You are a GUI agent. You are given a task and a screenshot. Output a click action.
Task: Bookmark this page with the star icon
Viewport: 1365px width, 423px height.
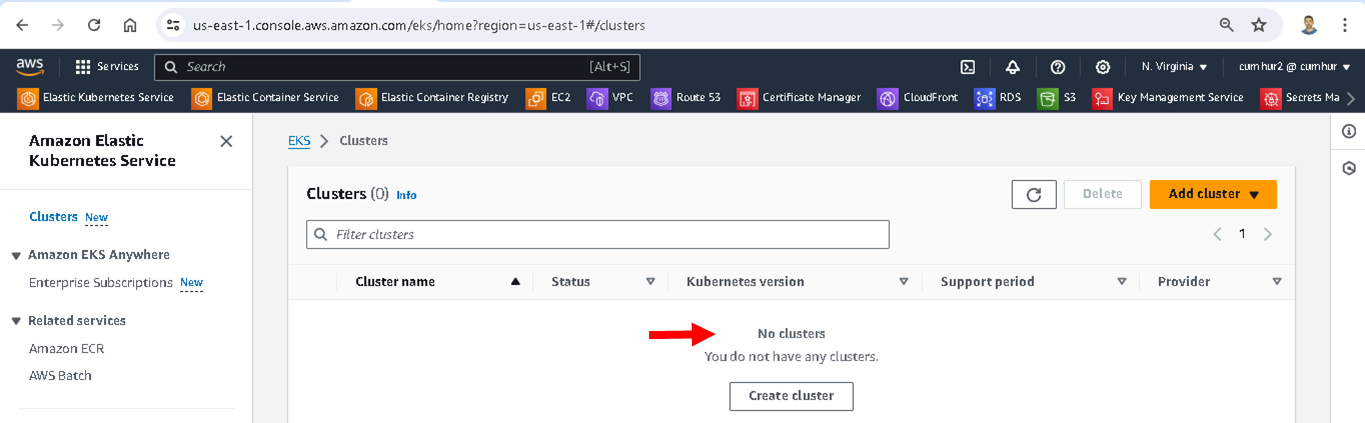point(1259,25)
